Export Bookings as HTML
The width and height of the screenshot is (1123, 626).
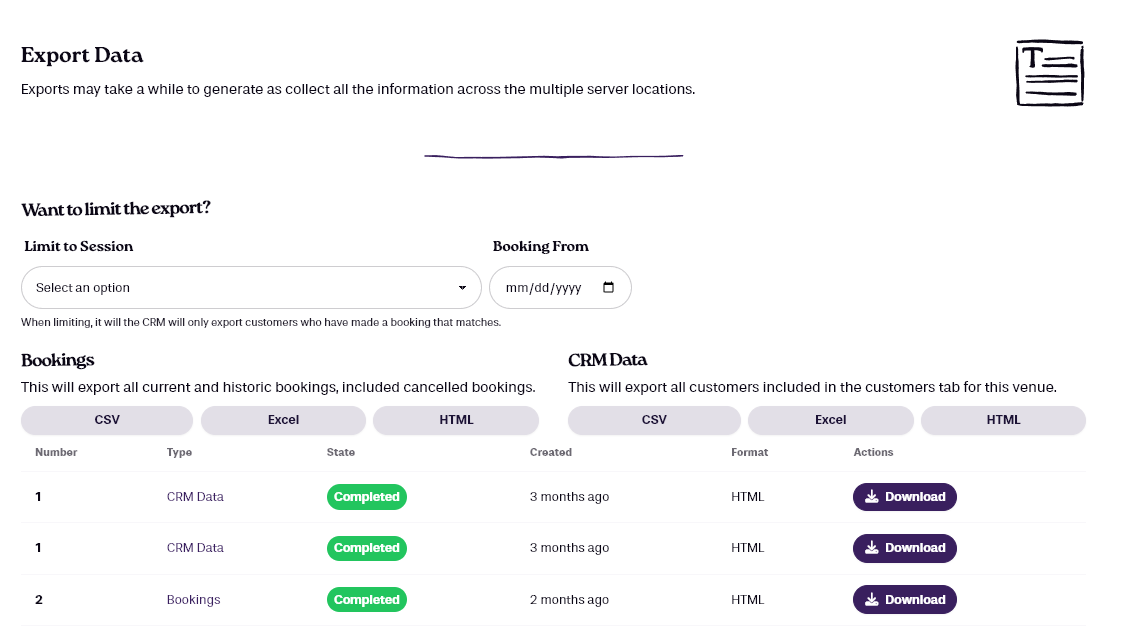[x=456, y=420]
